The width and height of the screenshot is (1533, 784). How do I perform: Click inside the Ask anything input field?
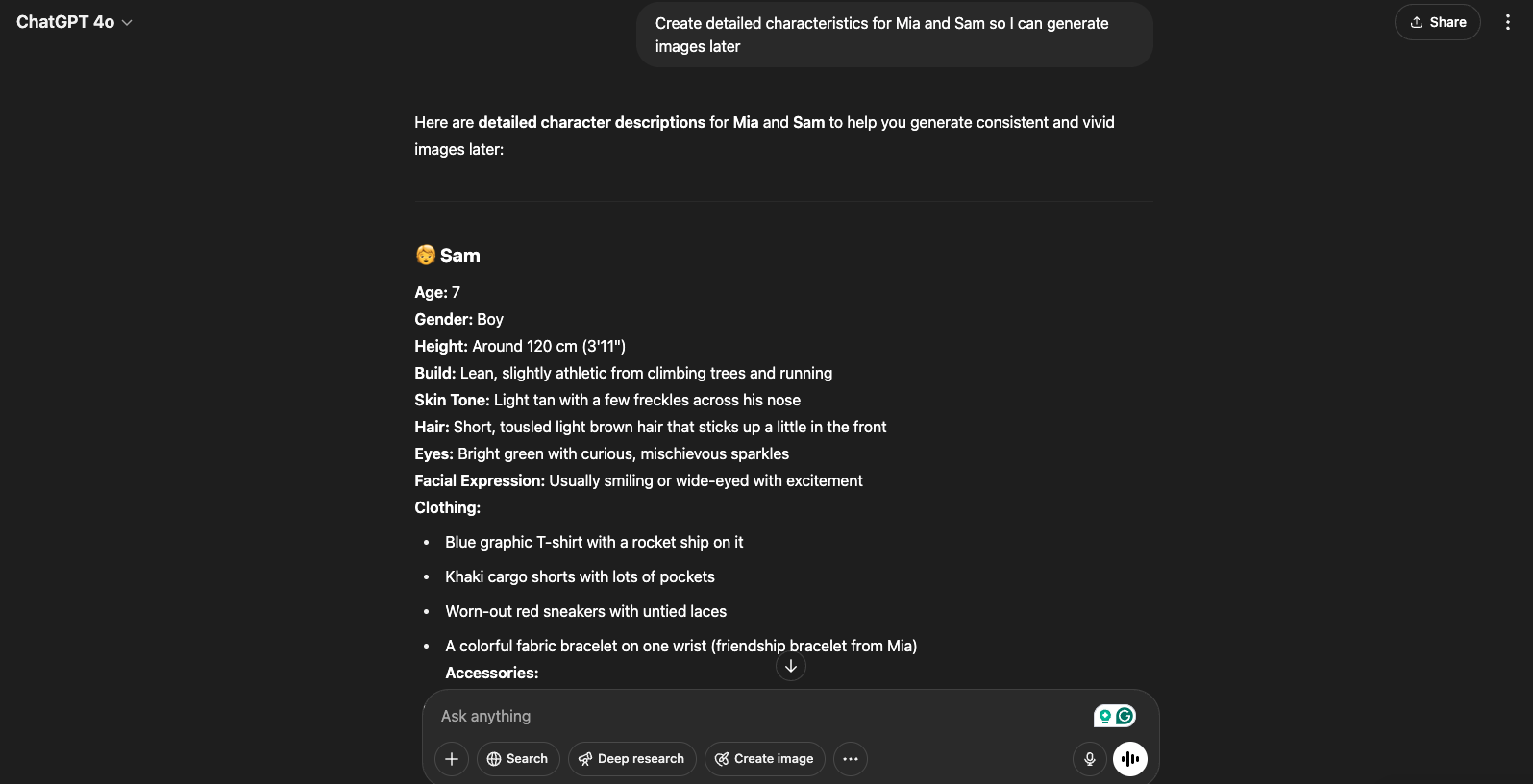point(673,715)
